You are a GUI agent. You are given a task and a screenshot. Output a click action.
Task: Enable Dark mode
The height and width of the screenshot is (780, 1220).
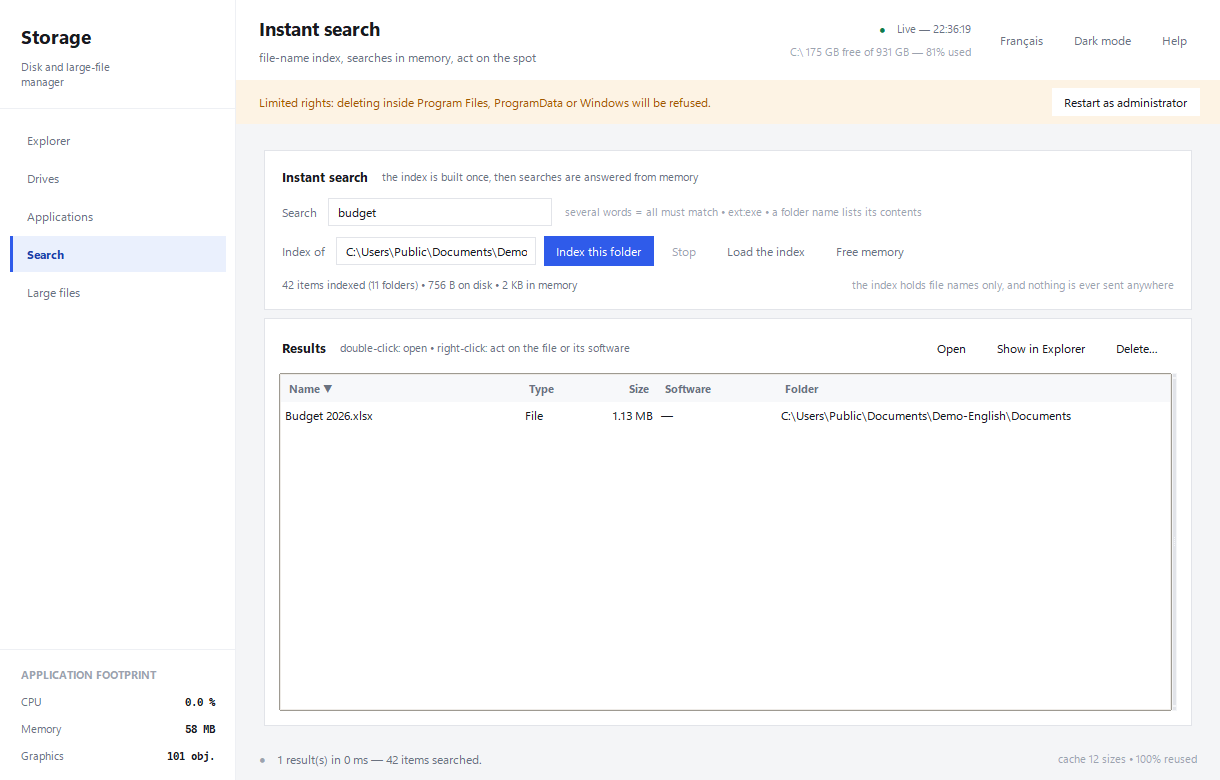pos(1102,41)
